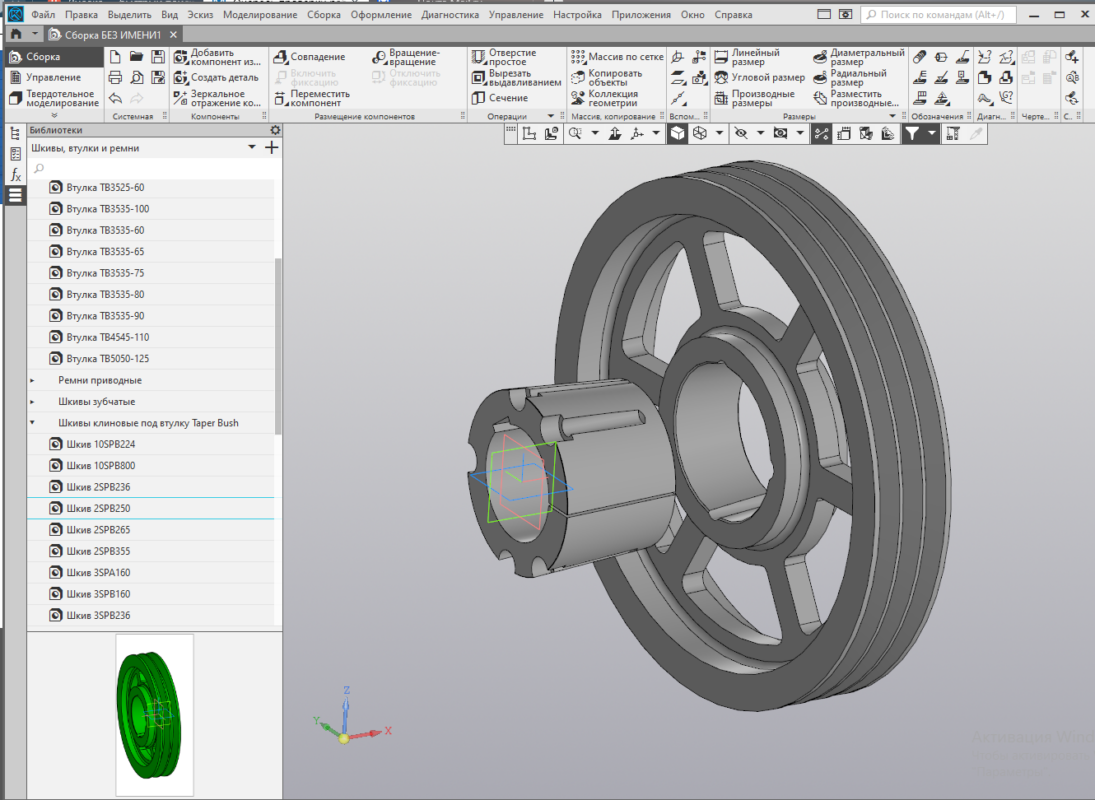Click the Add component (Добавить компонент) tool
1095x800 pixels.
pyautogui.click(x=217, y=57)
